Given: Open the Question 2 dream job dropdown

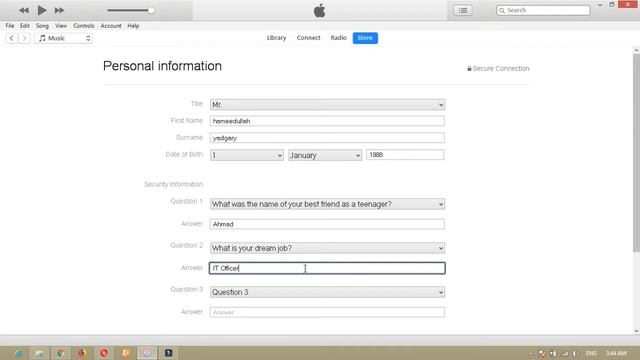Looking at the screenshot, I should tap(327, 248).
